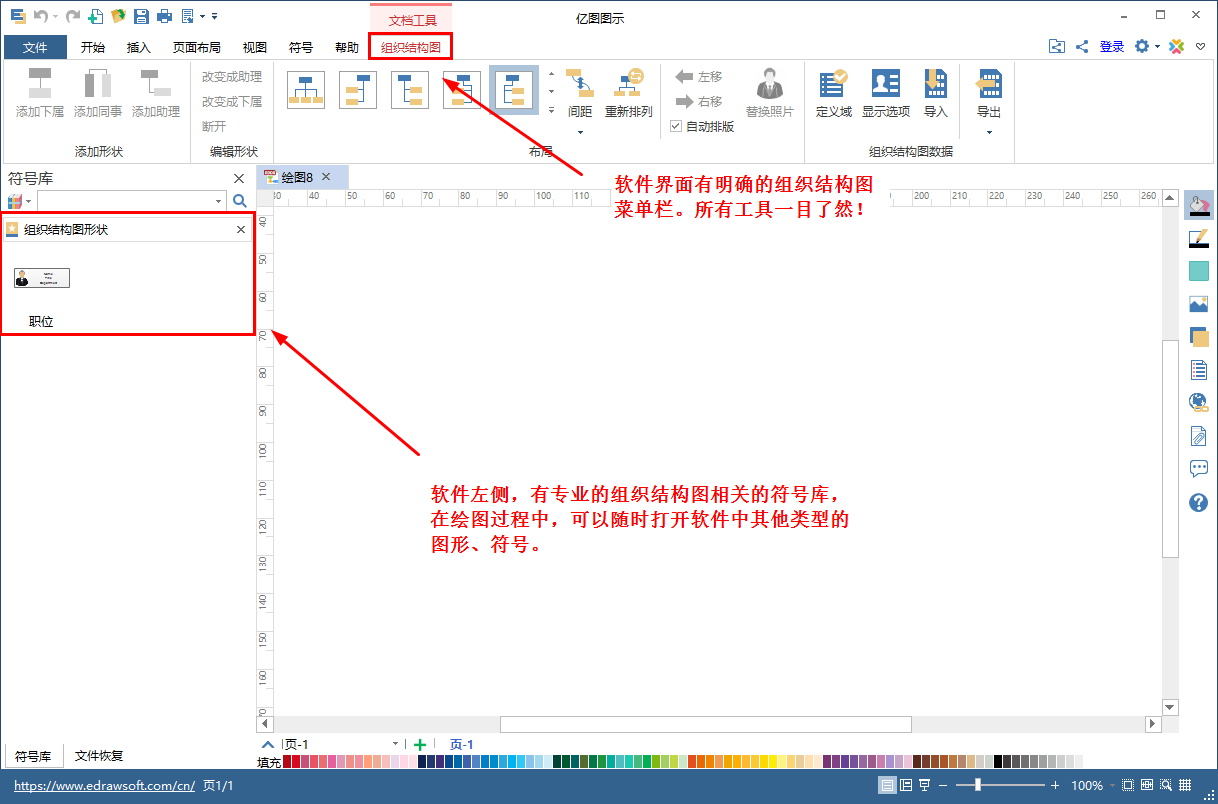The width and height of the screenshot is (1218, 804).
Task: Open the hyperlink globe icon in right sidebar
Action: [1199, 403]
